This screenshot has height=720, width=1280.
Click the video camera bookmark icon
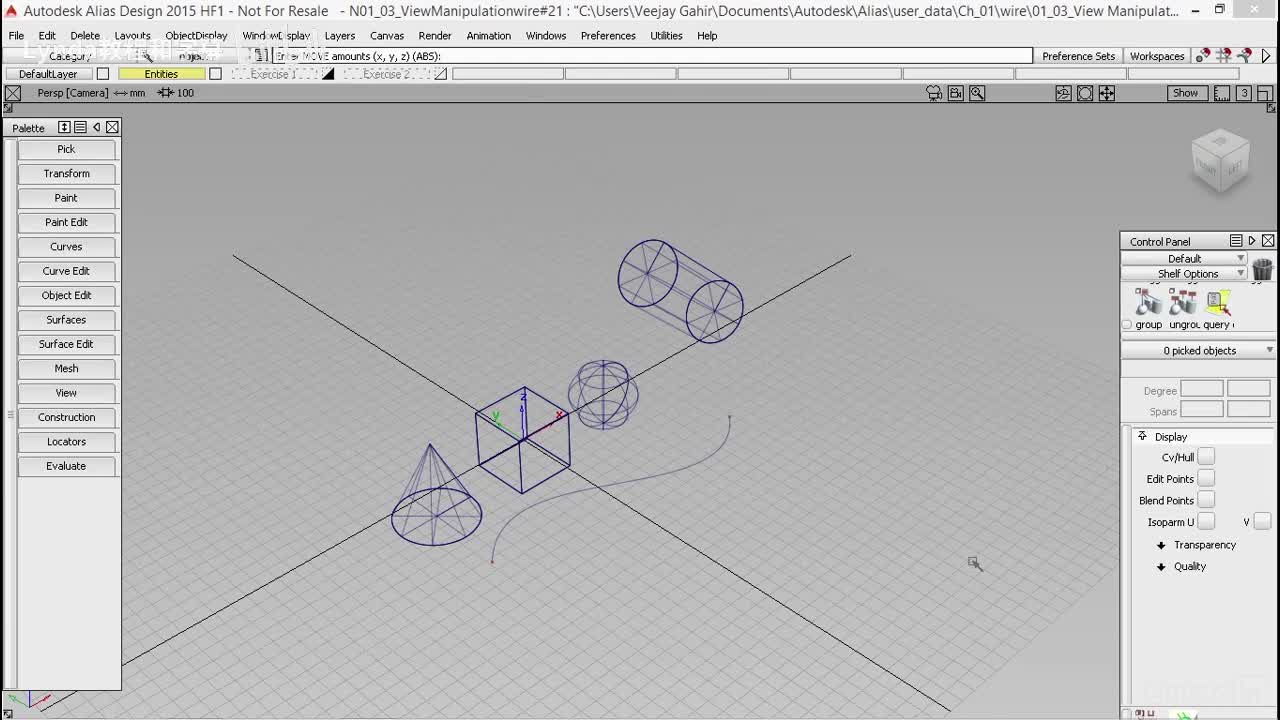(956, 93)
